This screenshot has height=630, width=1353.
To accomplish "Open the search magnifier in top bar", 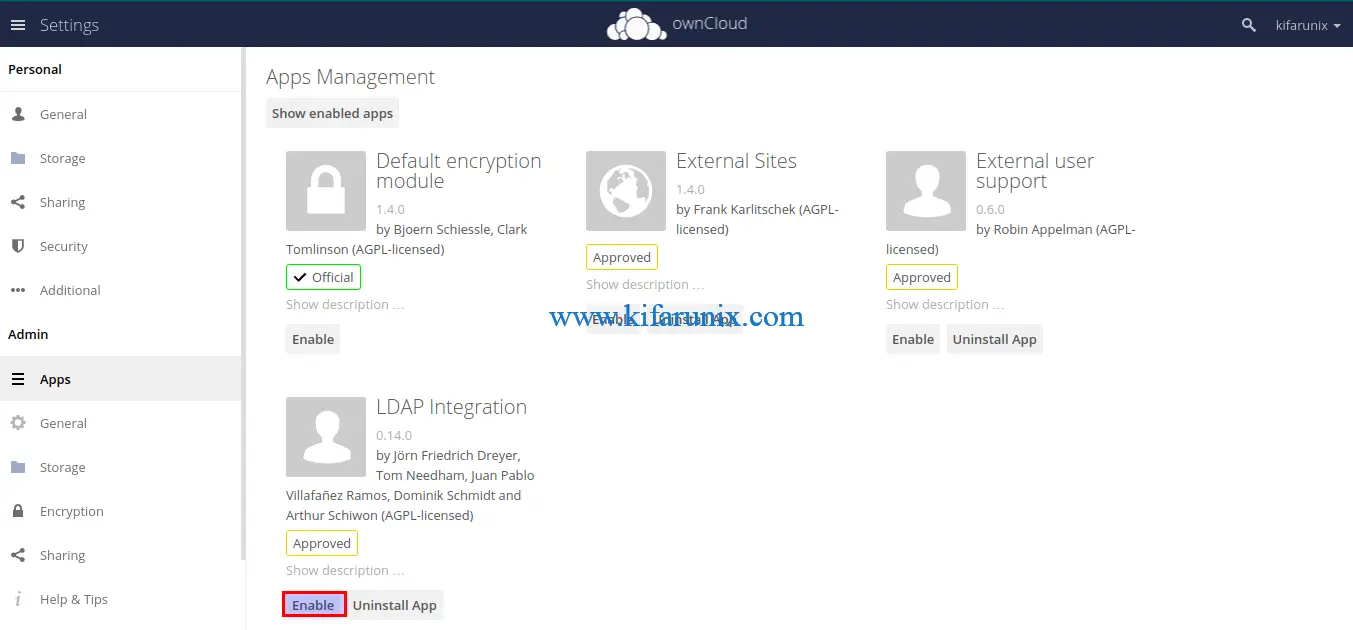I will pyautogui.click(x=1247, y=24).
